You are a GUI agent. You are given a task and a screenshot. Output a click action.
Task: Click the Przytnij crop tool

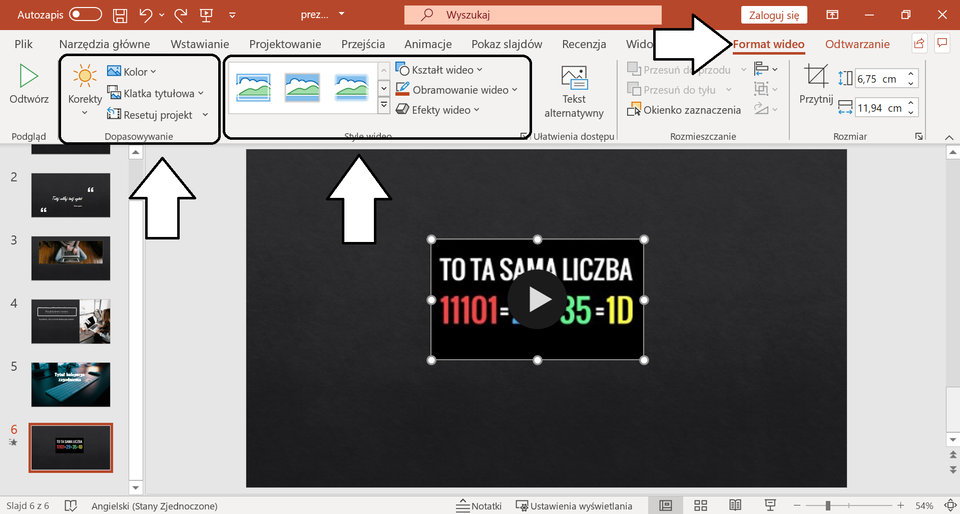coord(816,84)
